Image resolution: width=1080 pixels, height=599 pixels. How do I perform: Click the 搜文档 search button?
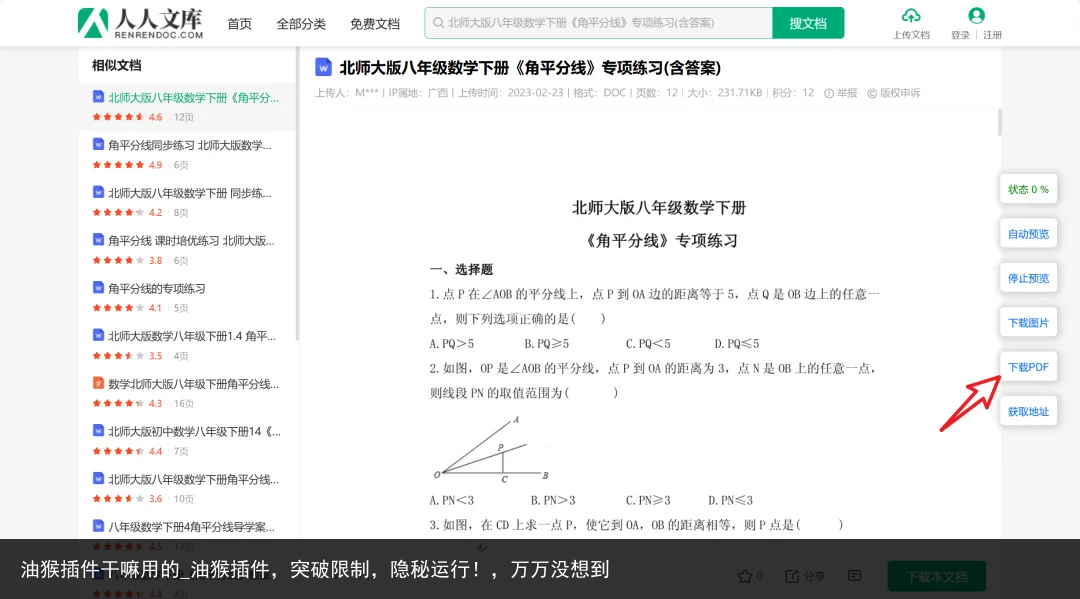tap(808, 23)
